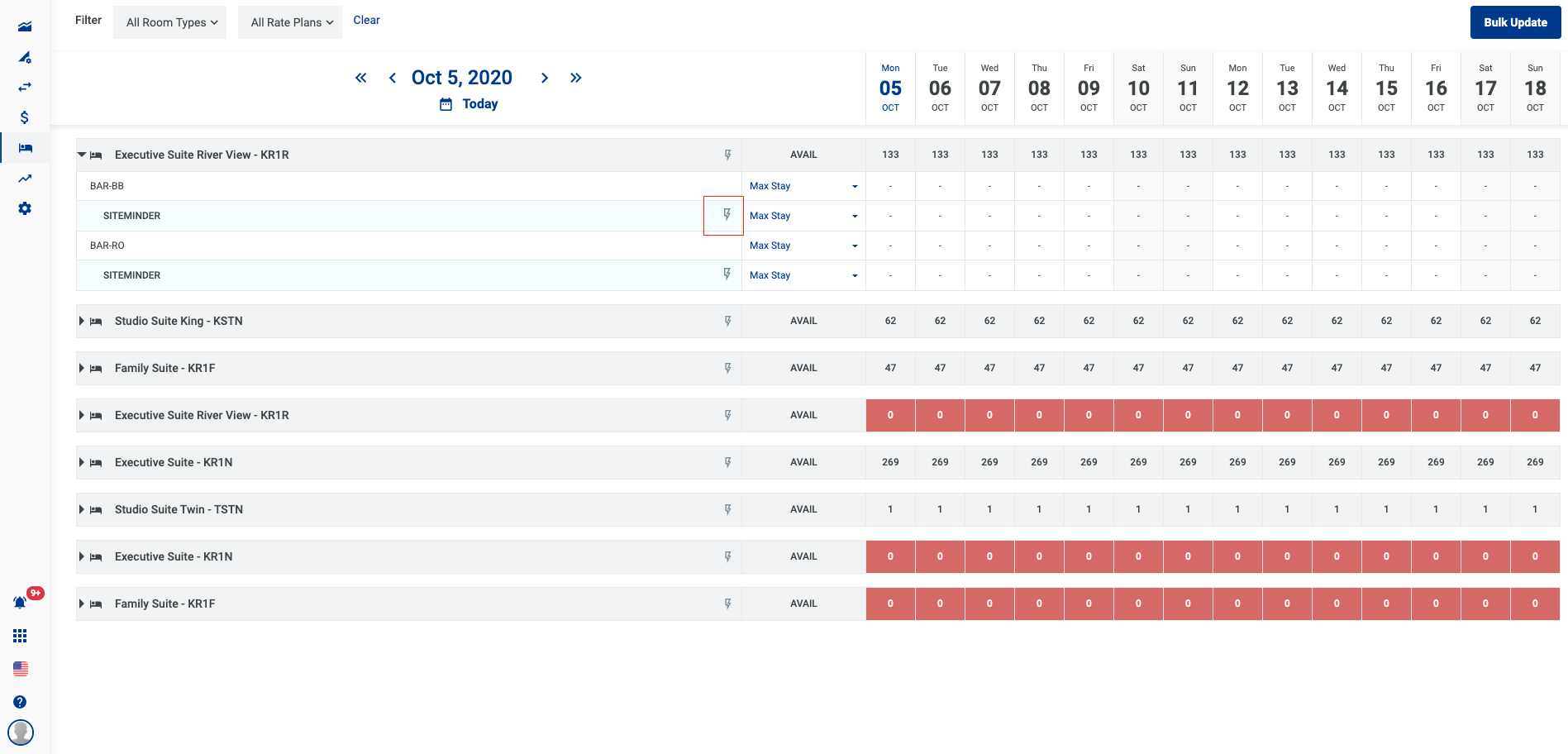This screenshot has height=754, width=1568.
Task: Select the Sat 10 Oct column header
Action: (1138, 88)
